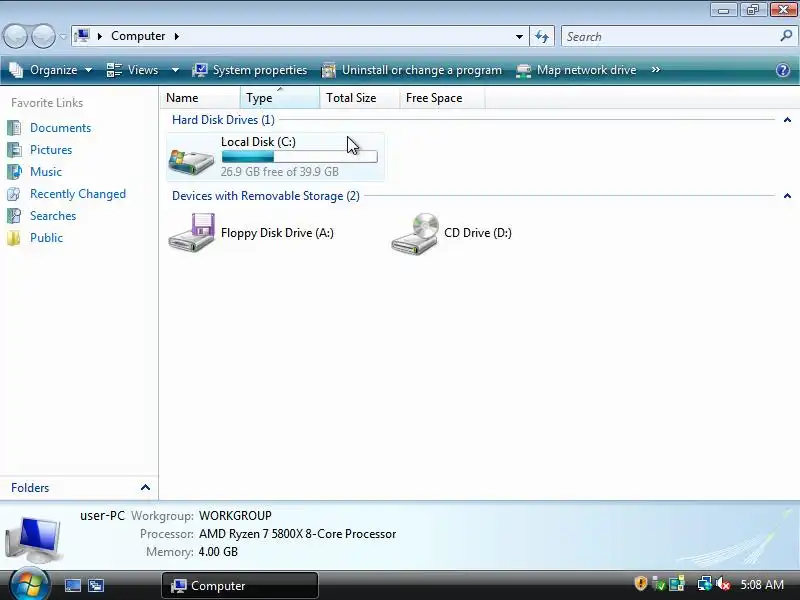Show more toolbar commands via double chevron
Viewport: 800px width, 600px height.
tap(656, 69)
